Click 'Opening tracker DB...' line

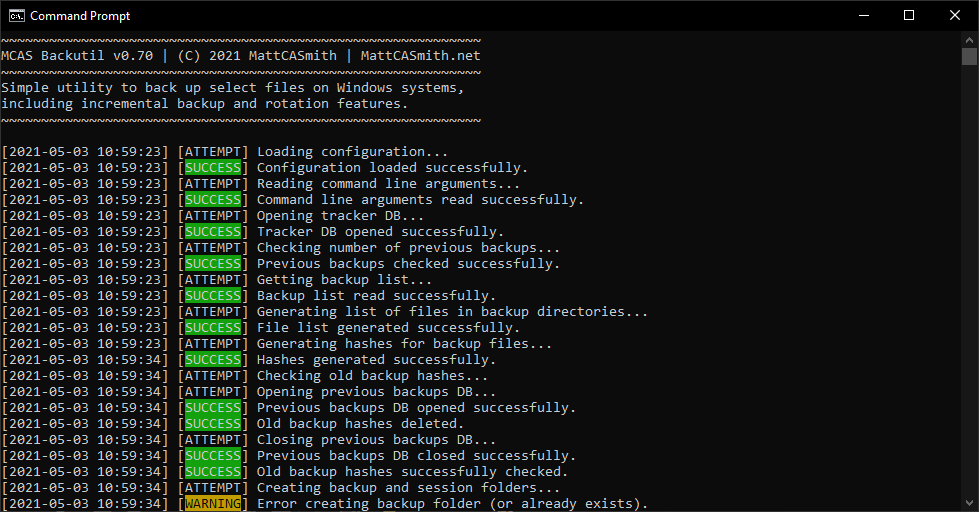click(x=340, y=216)
